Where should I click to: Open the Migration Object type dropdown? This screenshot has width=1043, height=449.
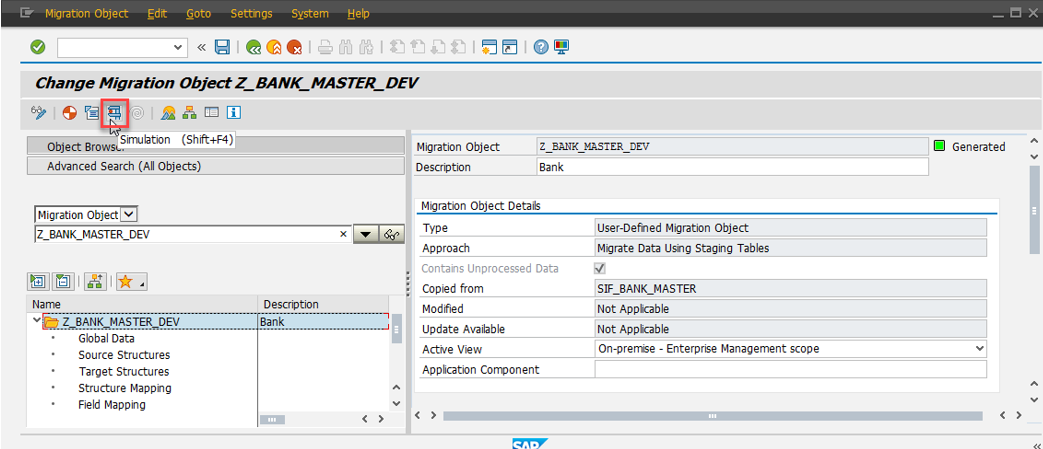click(129, 215)
